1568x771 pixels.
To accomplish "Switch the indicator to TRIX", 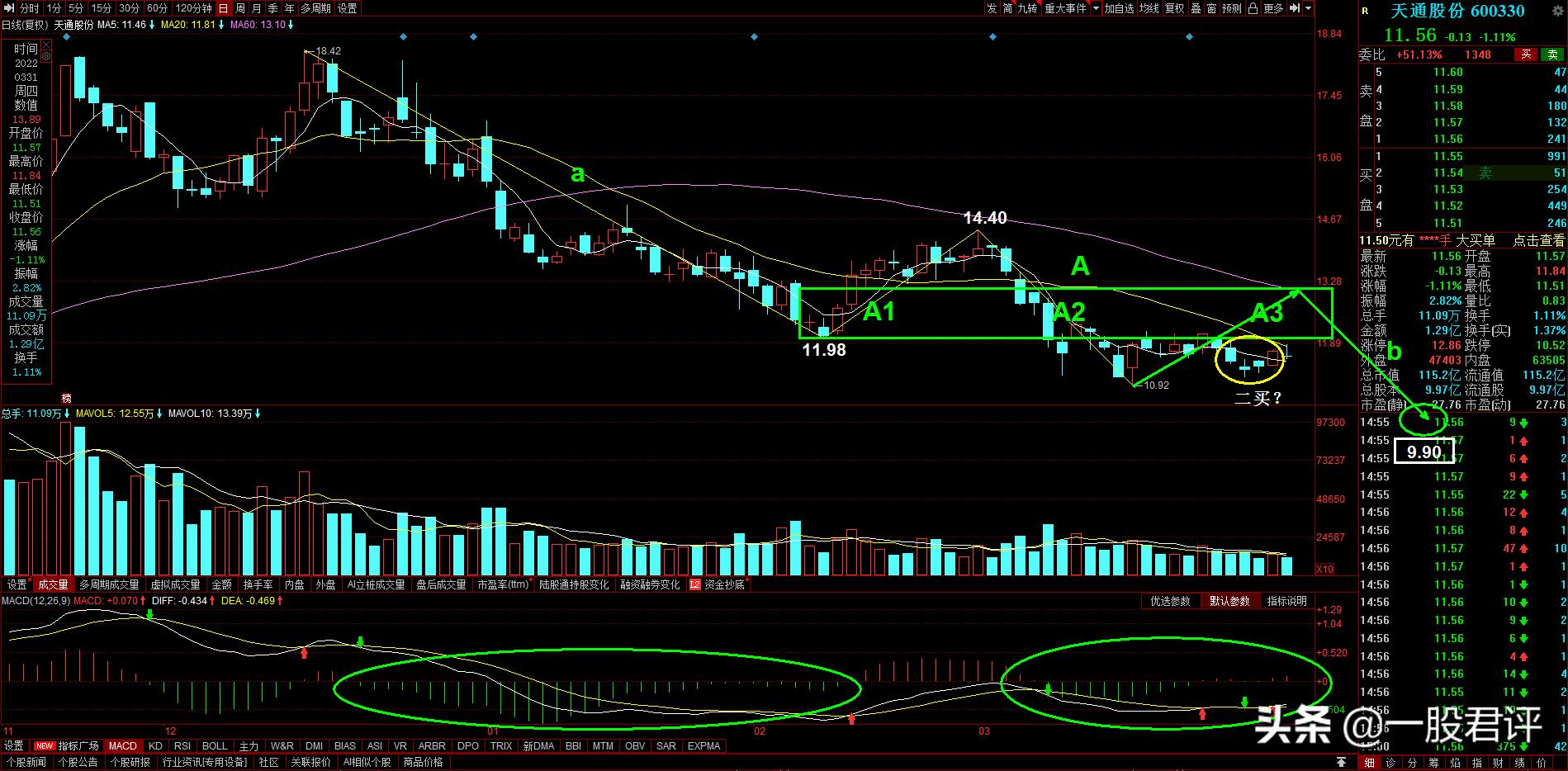I will (x=501, y=746).
